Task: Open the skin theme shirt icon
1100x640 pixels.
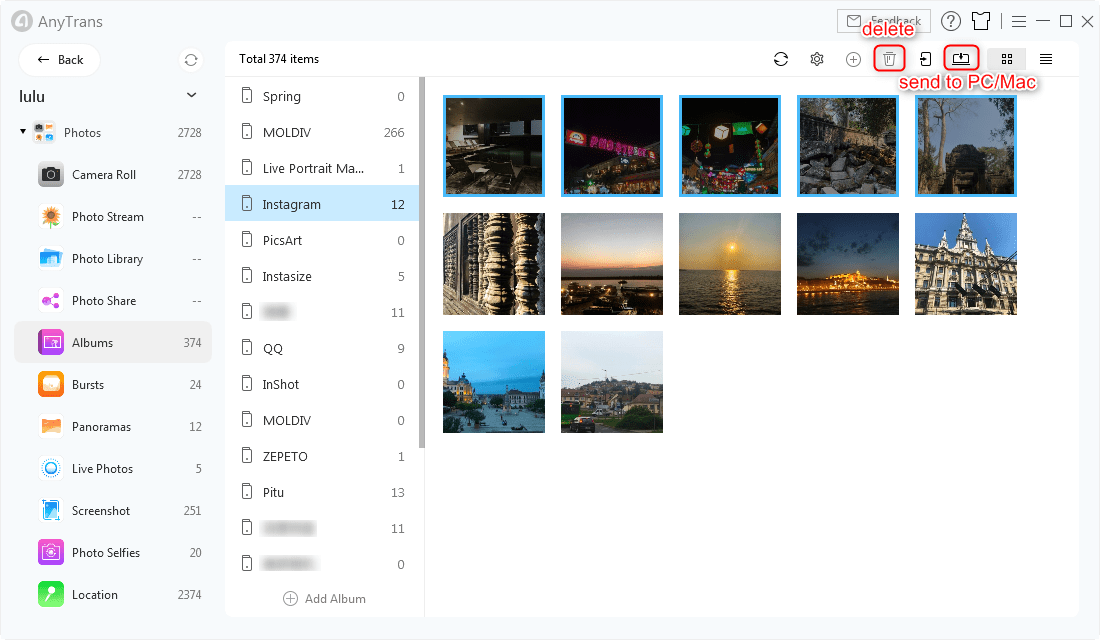Action: [981, 22]
